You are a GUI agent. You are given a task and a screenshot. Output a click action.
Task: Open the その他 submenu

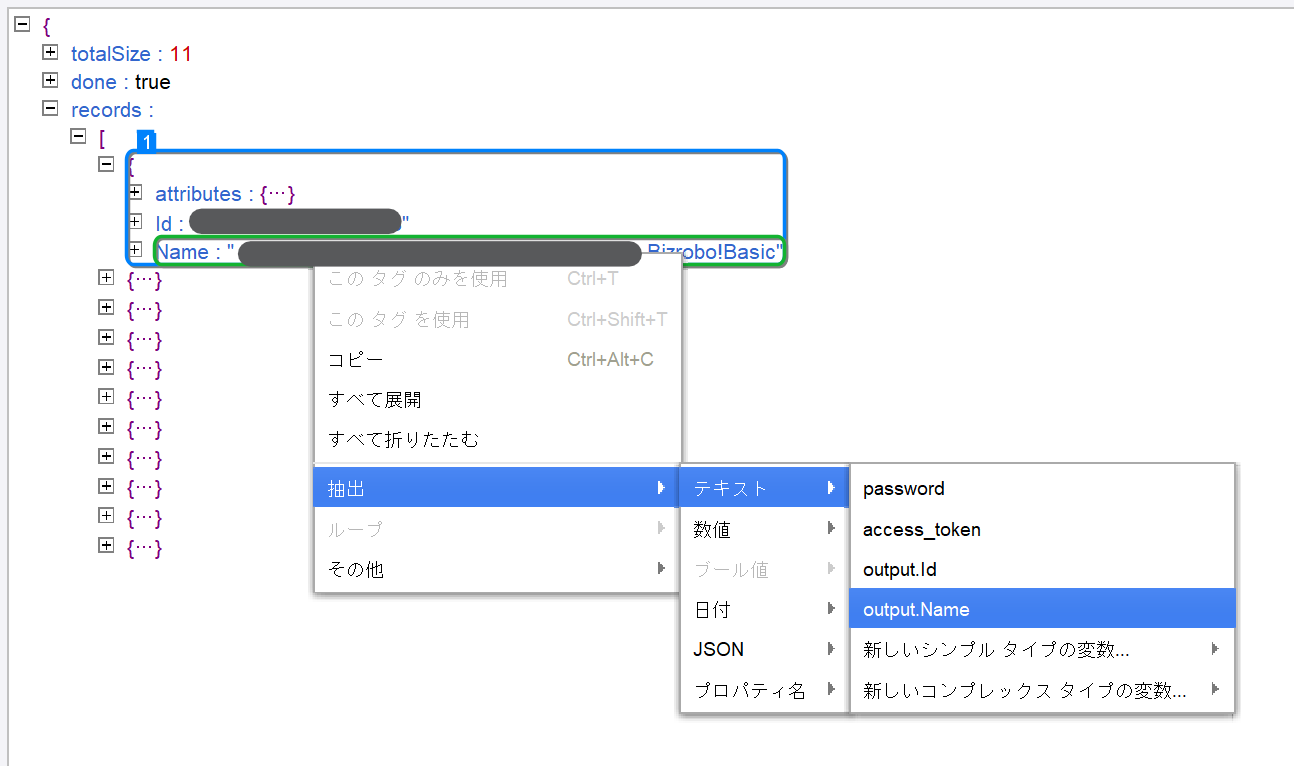(x=498, y=569)
